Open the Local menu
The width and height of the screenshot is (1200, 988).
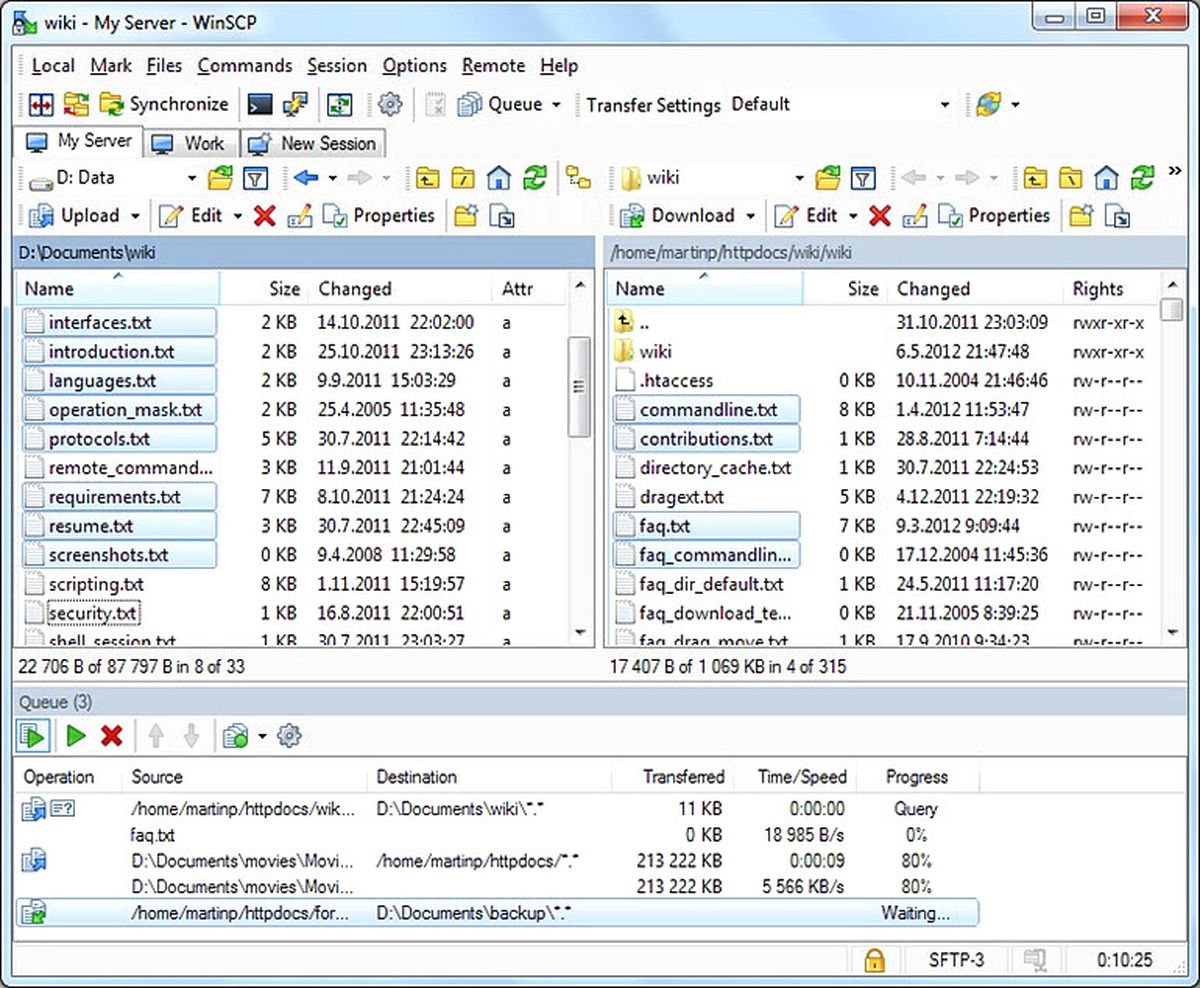tap(53, 66)
